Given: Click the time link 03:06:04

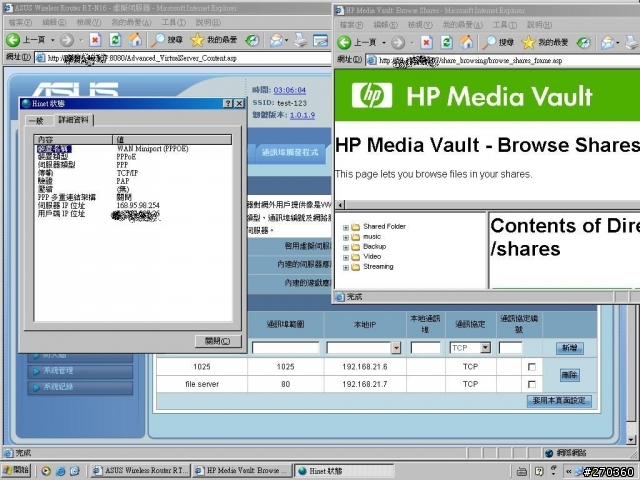Looking at the screenshot, I should pyautogui.click(x=289, y=90).
